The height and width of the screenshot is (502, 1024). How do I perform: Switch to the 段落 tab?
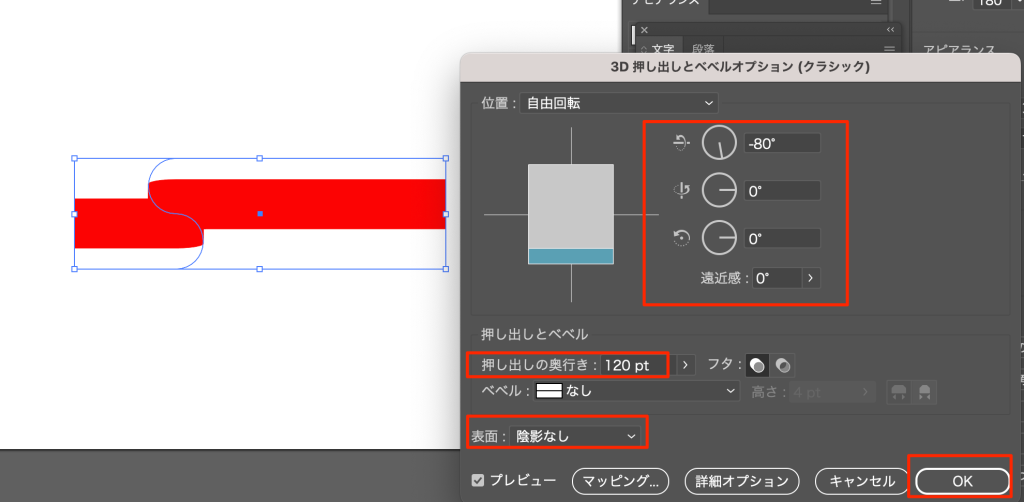coord(702,48)
